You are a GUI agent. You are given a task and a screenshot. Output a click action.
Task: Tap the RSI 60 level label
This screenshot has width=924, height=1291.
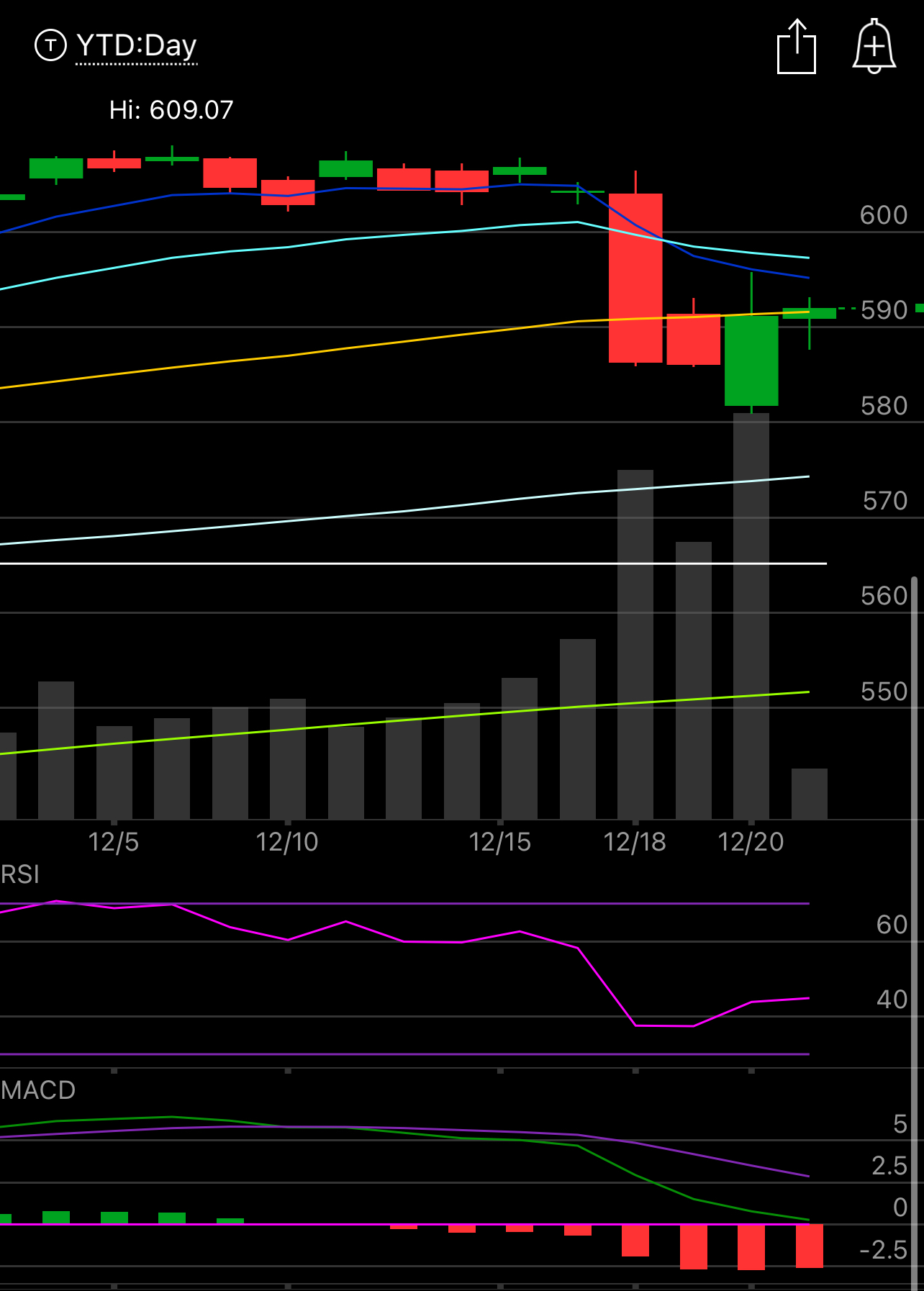pyautogui.click(x=892, y=925)
